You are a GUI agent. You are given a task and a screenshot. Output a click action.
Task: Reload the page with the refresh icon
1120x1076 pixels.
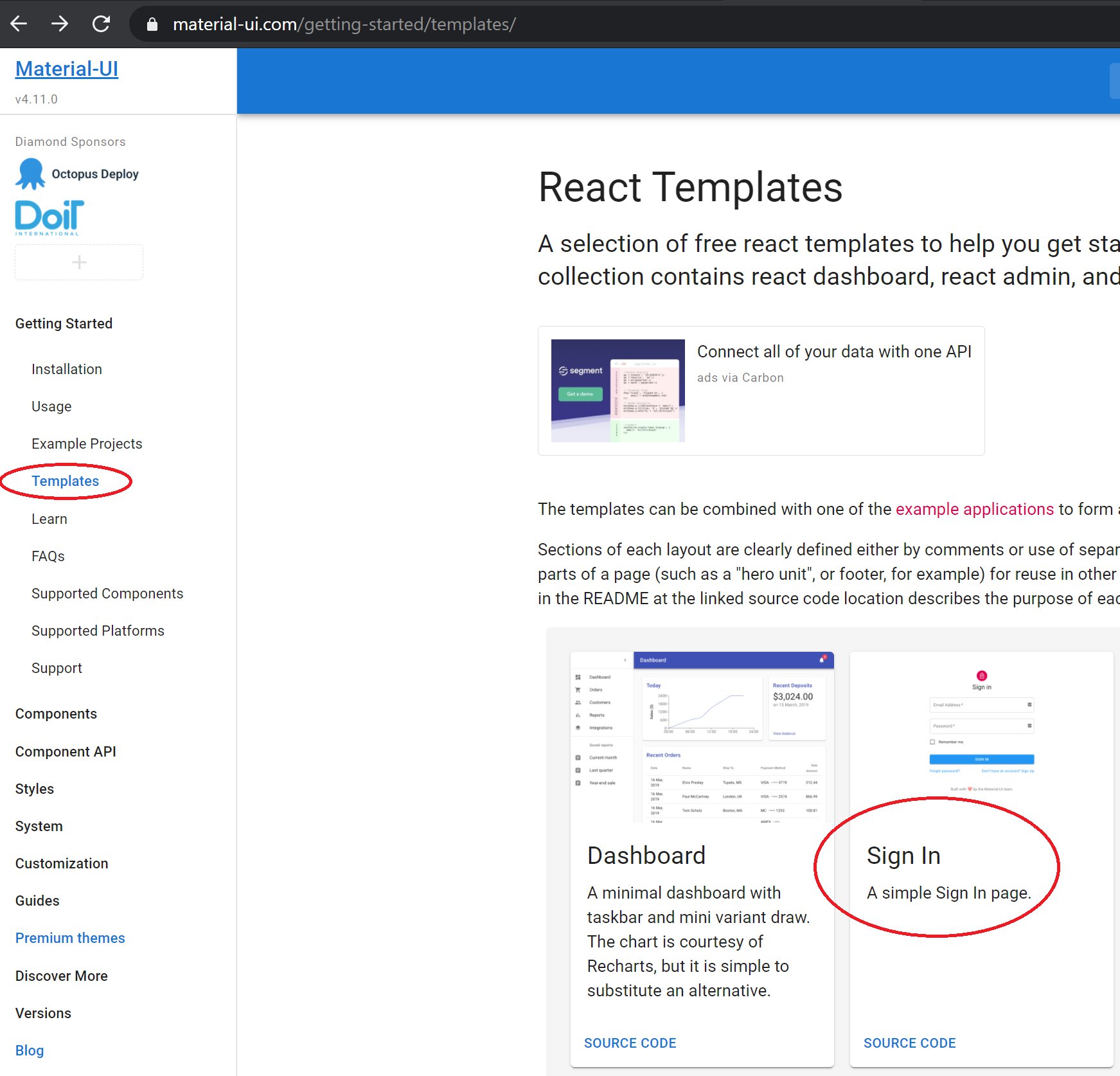click(x=101, y=24)
